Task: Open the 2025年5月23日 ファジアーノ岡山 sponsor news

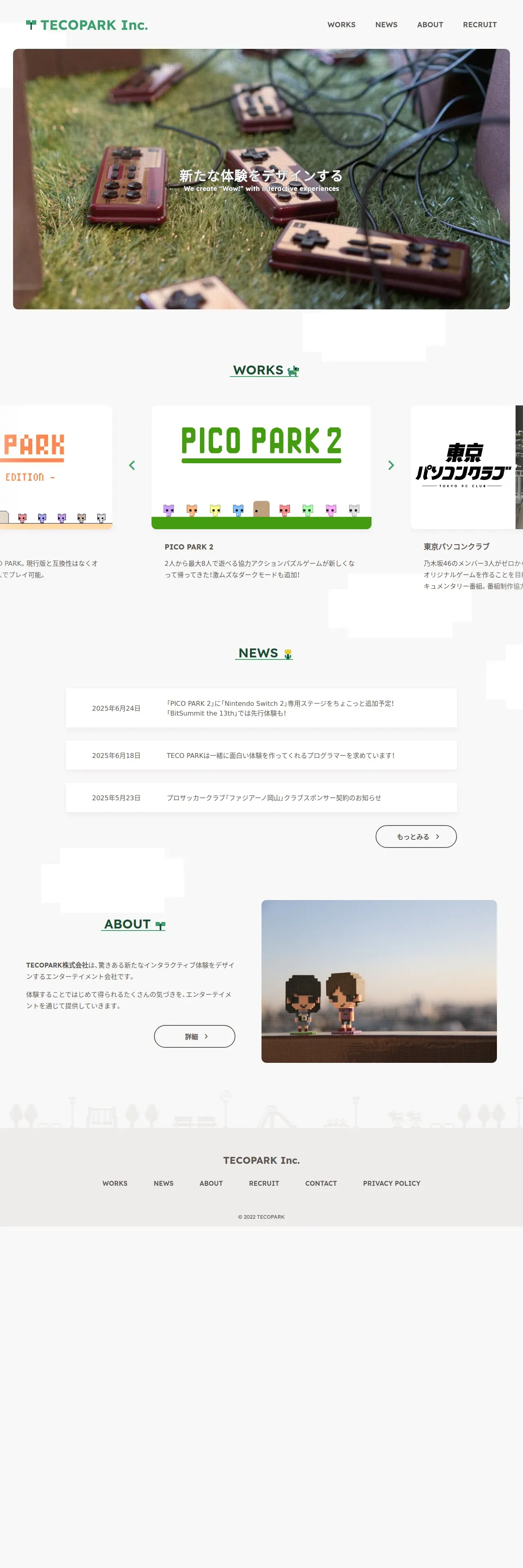Action: [x=261, y=797]
